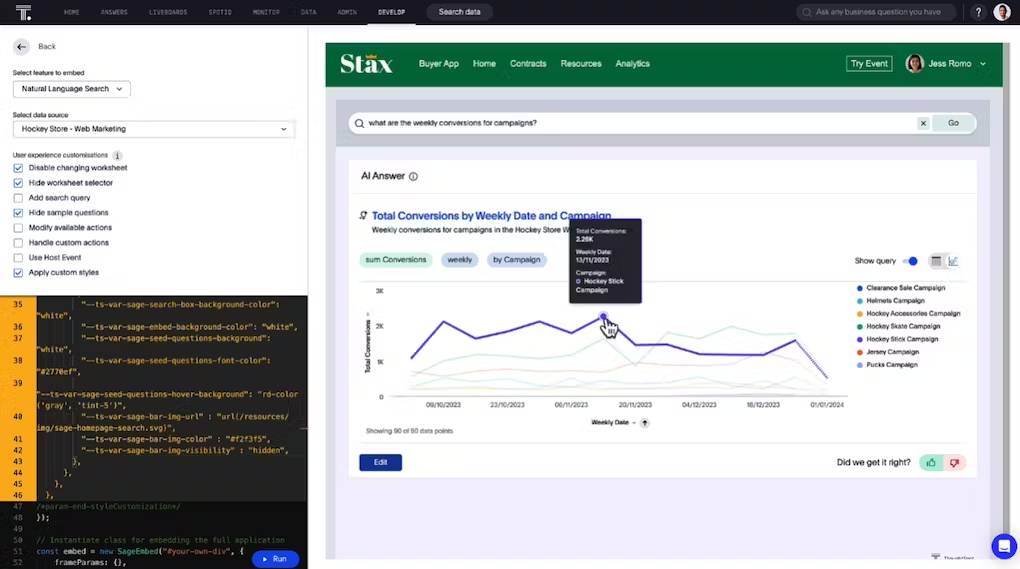Open Home in Stax menu

coord(484,64)
